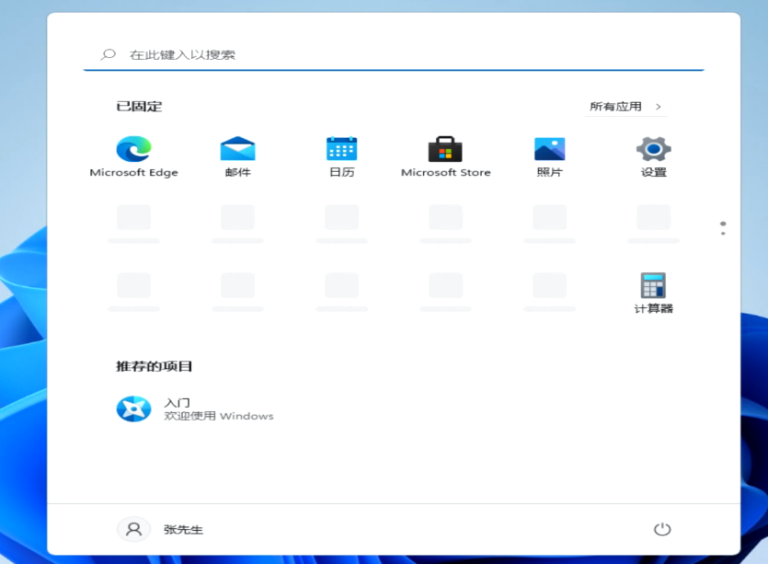Focus the 在此键入以搜索 search field
The image size is (768, 564).
394,54
